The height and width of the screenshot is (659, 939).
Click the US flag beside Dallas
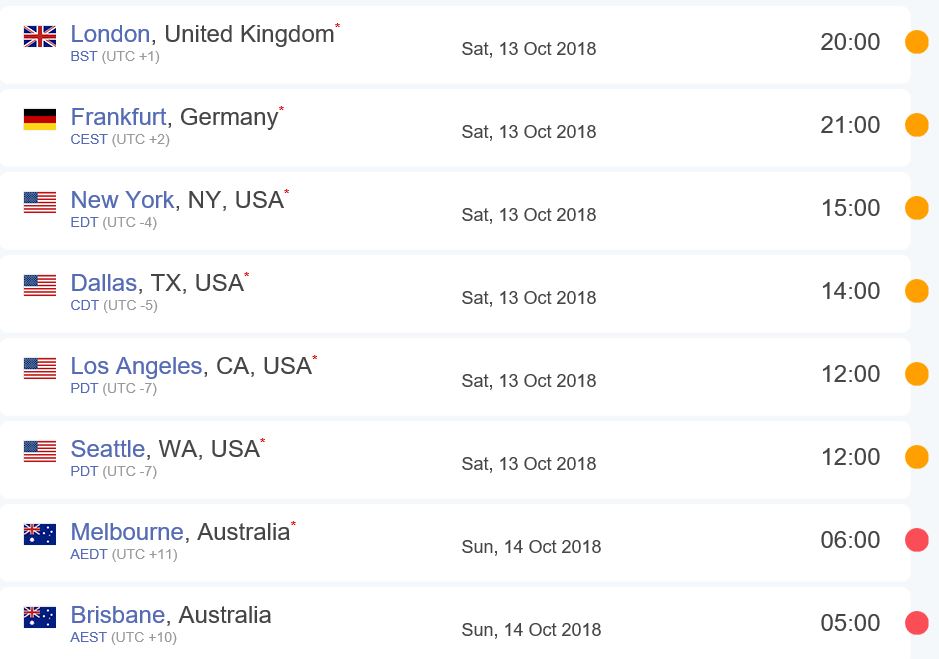[x=40, y=286]
